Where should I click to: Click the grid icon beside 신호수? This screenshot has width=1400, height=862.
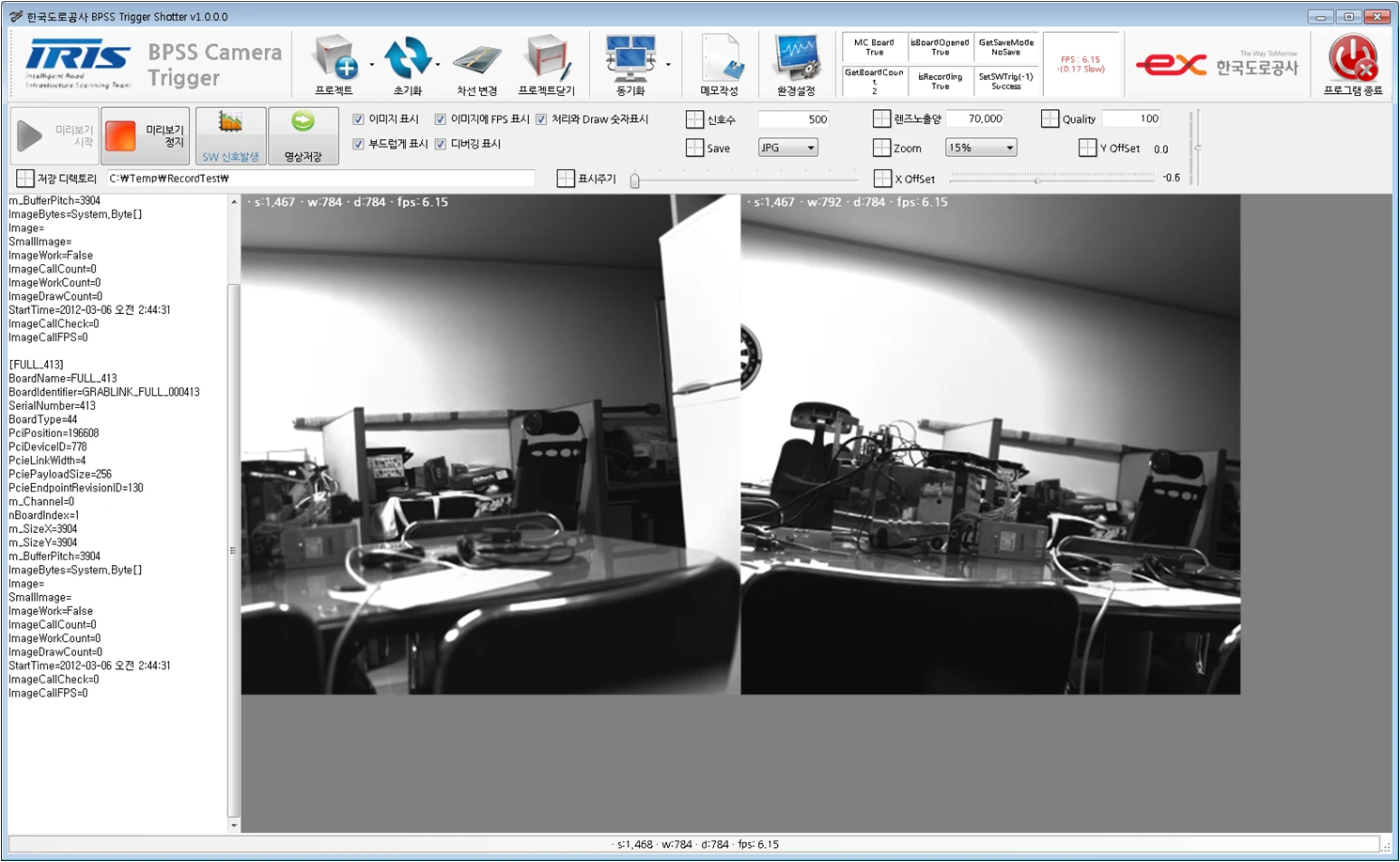pos(694,119)
